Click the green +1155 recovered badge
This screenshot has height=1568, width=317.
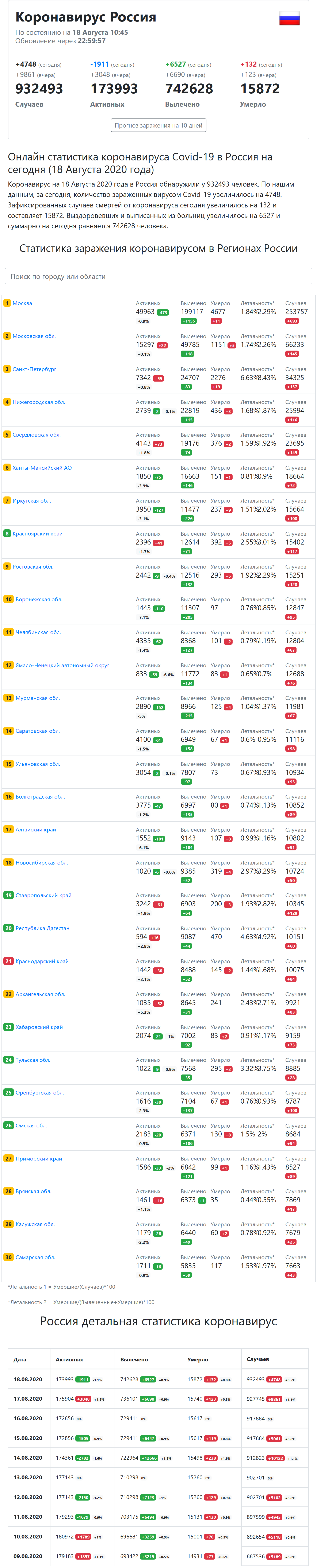click(188, 321)
